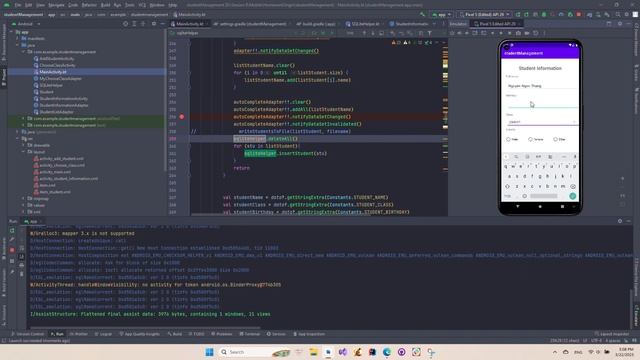Viewport: 640px width, 360px height.
Task: Click the Full name field in emulator
Action: (x=542, y=86)
